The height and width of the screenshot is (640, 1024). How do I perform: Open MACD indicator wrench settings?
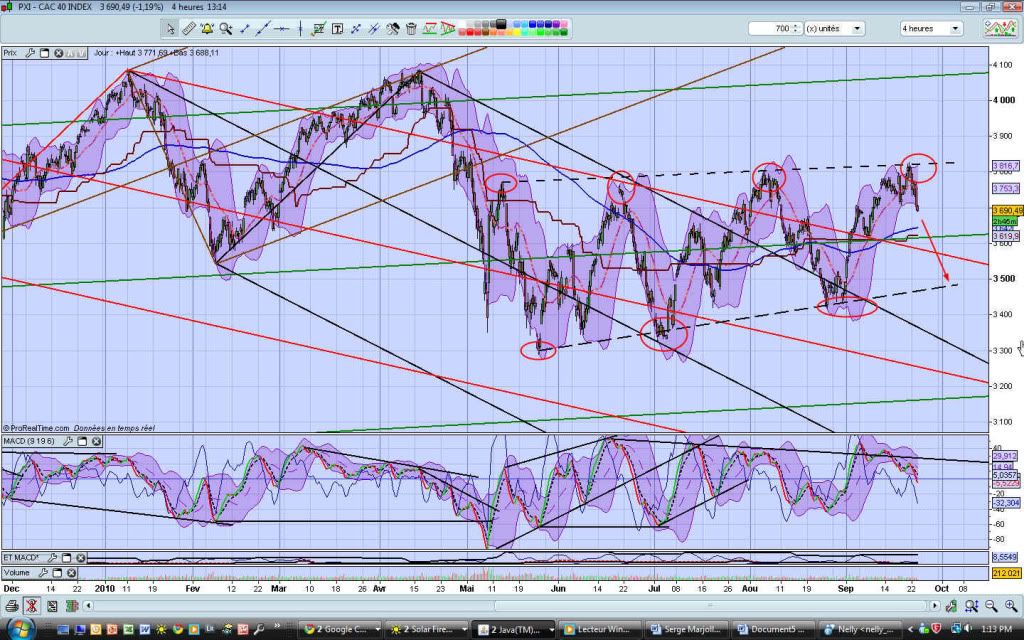[70, 441]
